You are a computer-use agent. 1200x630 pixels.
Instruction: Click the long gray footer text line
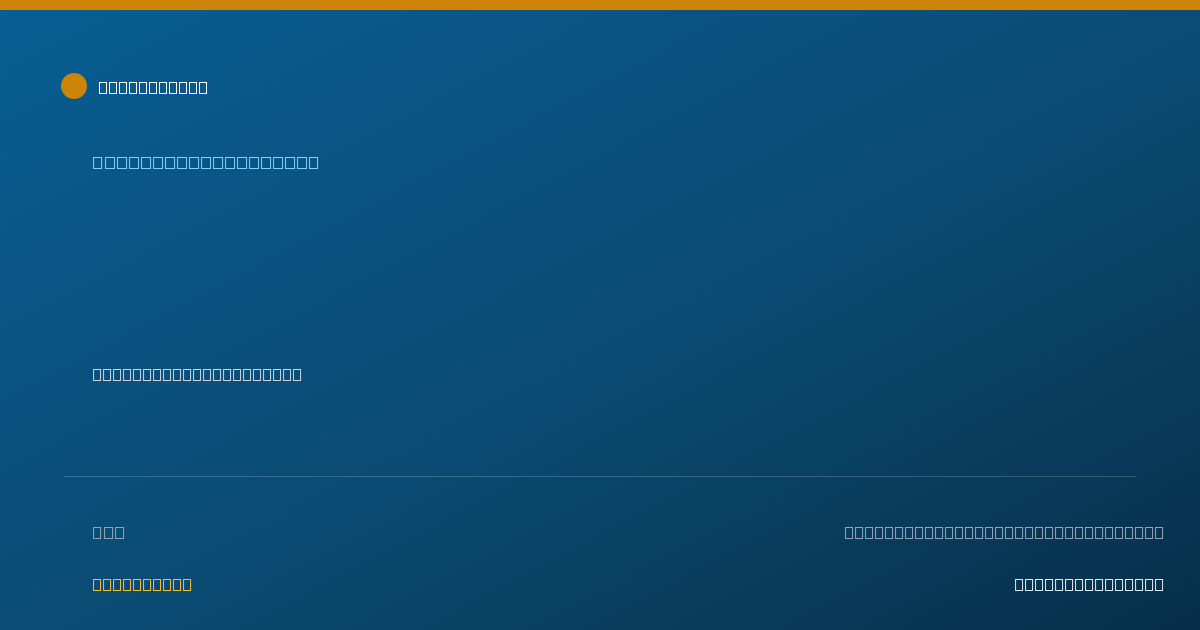(x=1004, y=532)
